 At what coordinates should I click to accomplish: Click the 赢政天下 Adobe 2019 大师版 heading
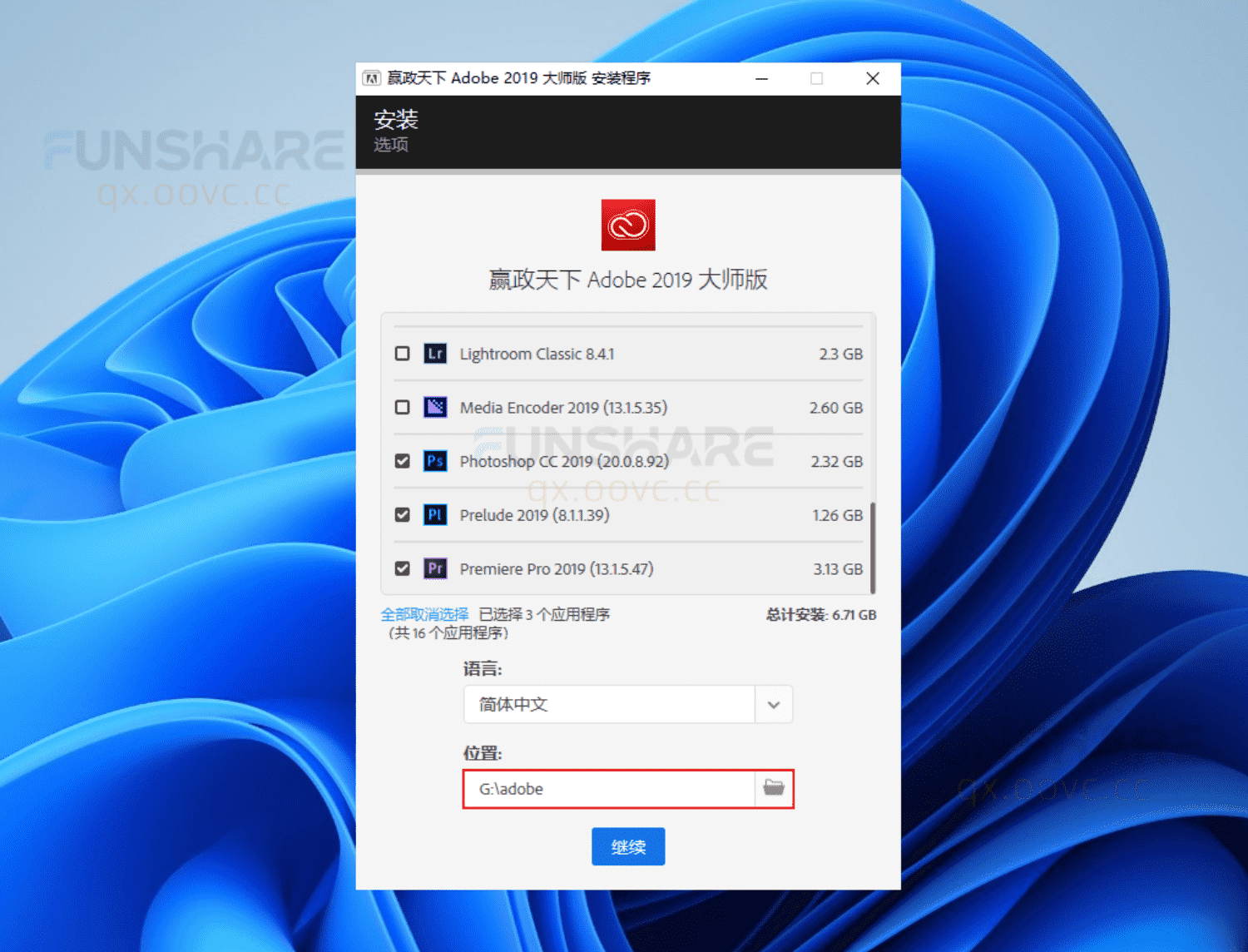pos(628,279)
